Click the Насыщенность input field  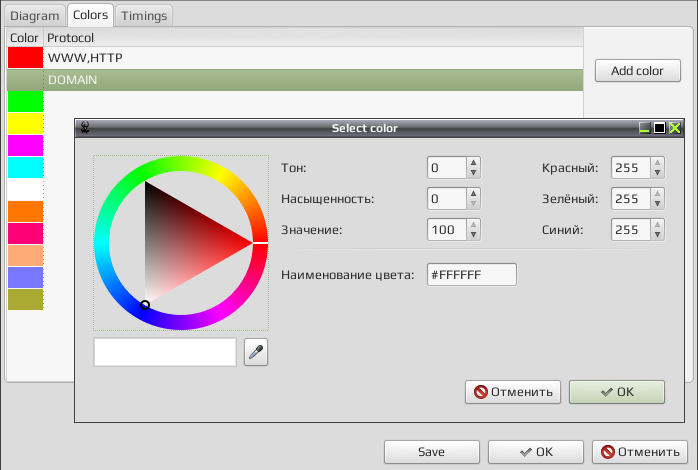click(x=447, y=199)
